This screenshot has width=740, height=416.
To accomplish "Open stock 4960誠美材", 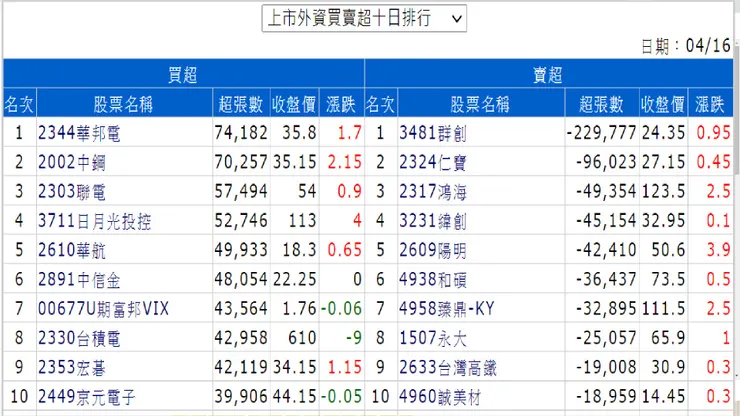I will coord(440,397).
